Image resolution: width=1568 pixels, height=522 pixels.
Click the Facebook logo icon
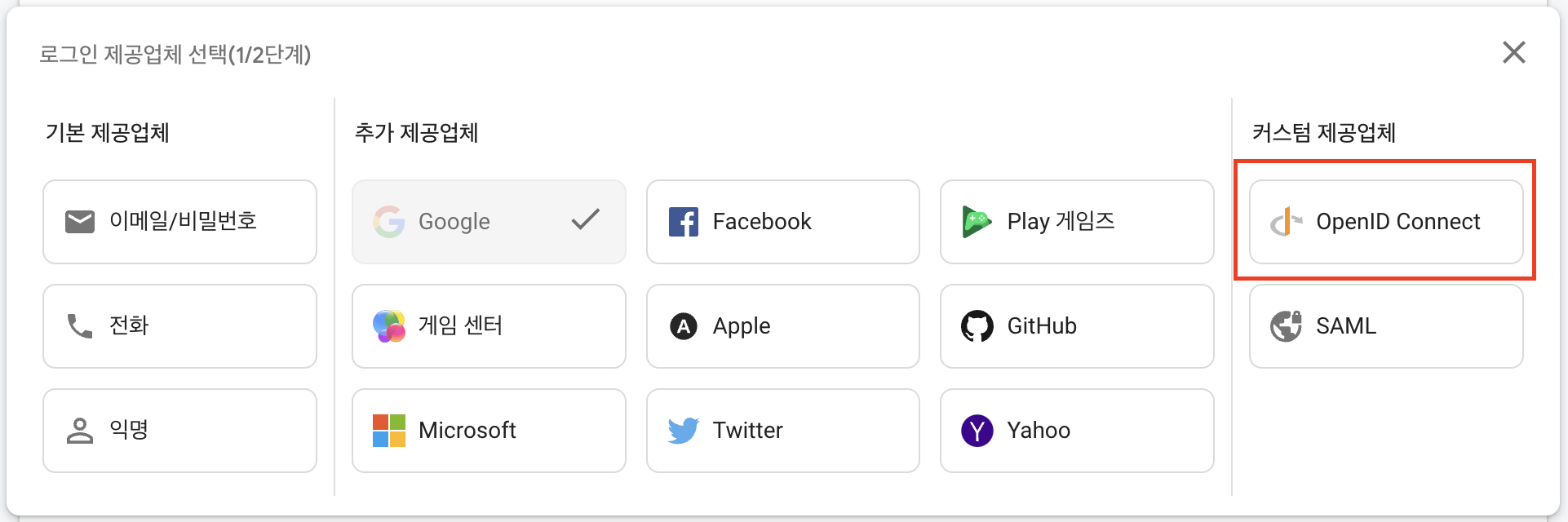684,222
